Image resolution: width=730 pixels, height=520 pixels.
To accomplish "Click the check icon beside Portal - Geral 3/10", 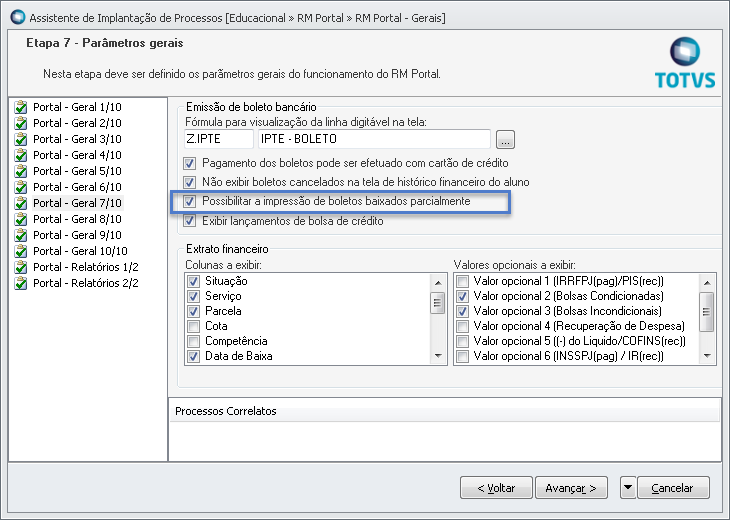I will [21, 139].
